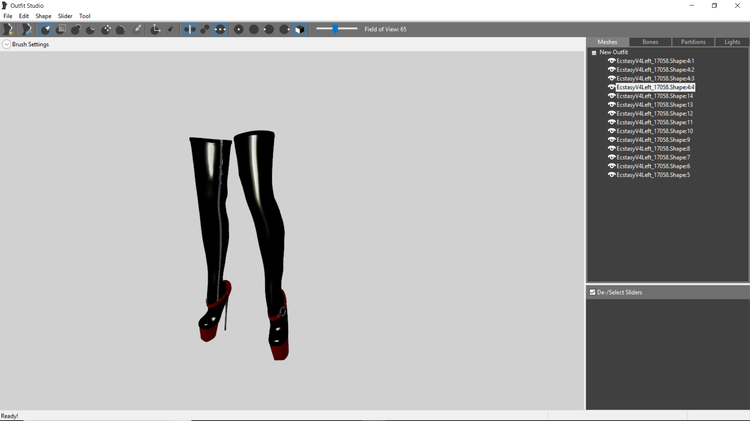
Task: Open the Edit menu
Action: [x=24, y=16]
